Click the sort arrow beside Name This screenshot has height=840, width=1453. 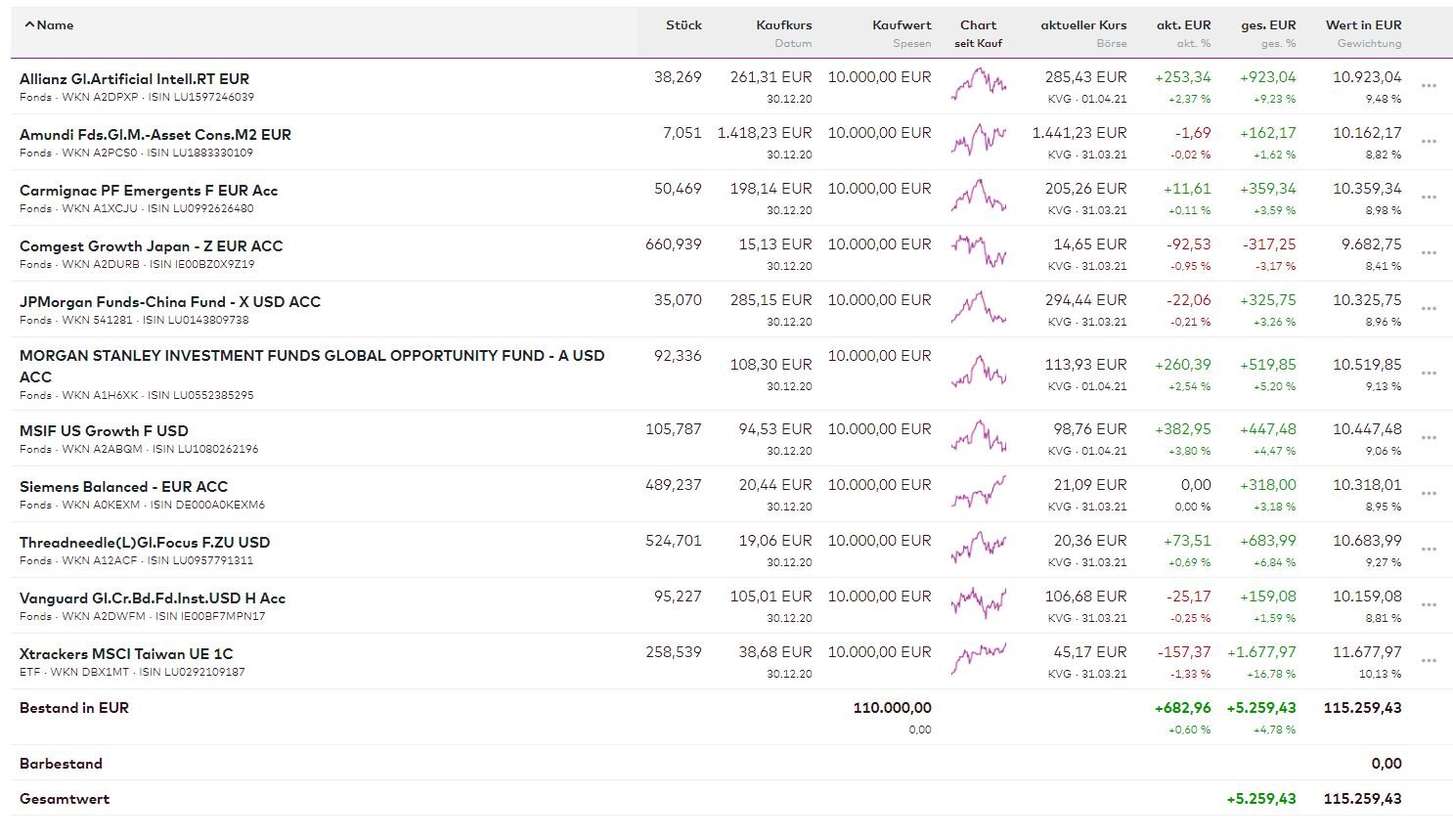click(x=29, y=25)
